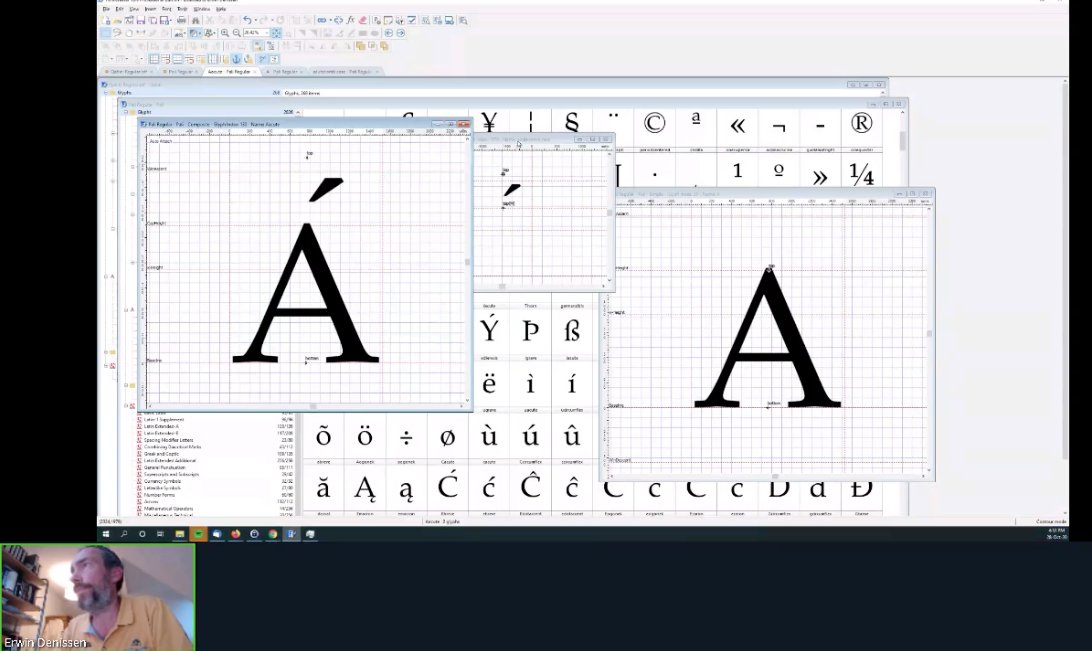Click the Contour mode status bar text

click(x=1050, y=521)
